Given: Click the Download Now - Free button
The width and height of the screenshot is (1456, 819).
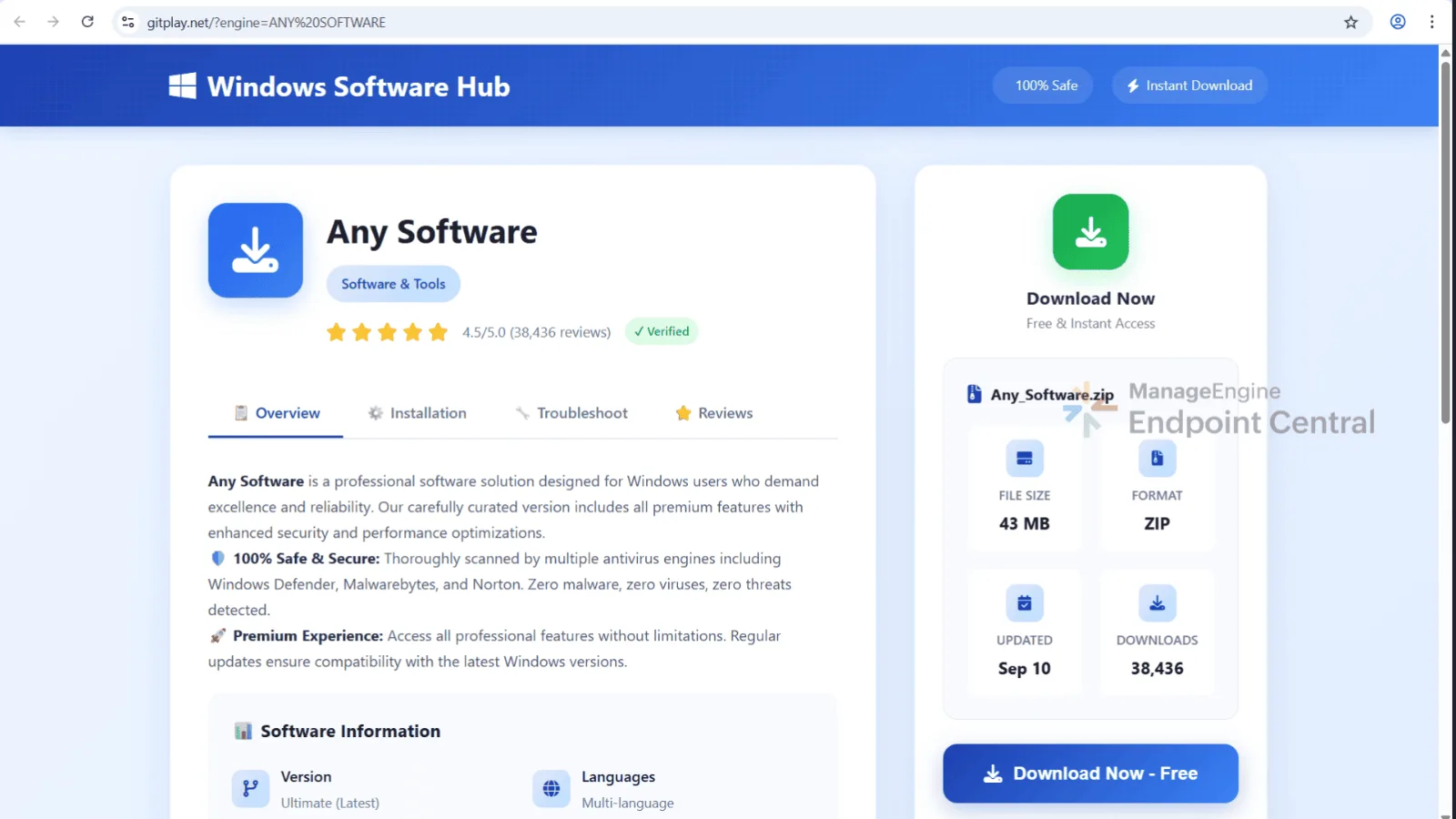Looking at the screenshot, I should point(1090,773).
